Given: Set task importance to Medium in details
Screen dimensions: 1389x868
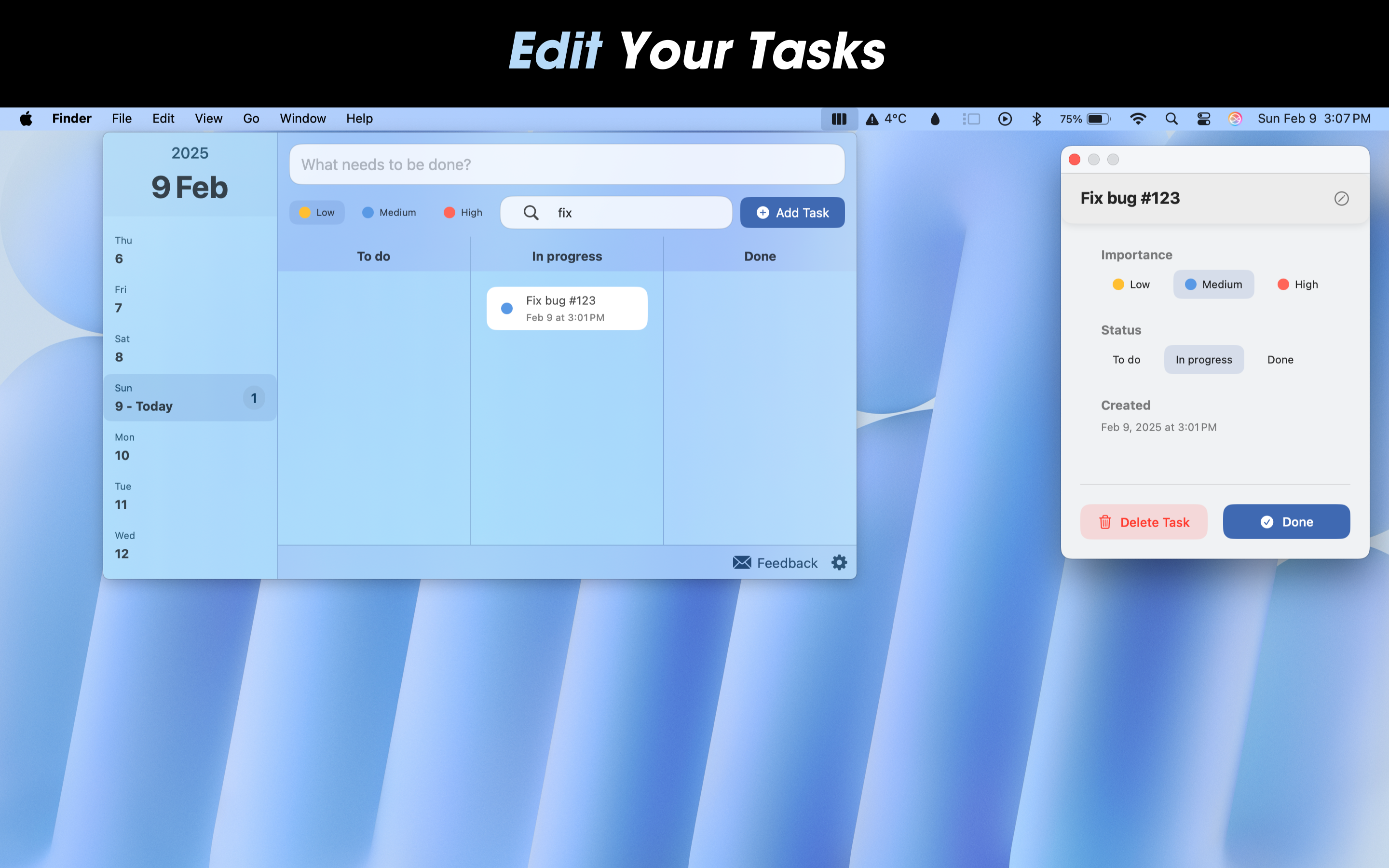Looking at the screenshot, I should (x=1213, y=284).
